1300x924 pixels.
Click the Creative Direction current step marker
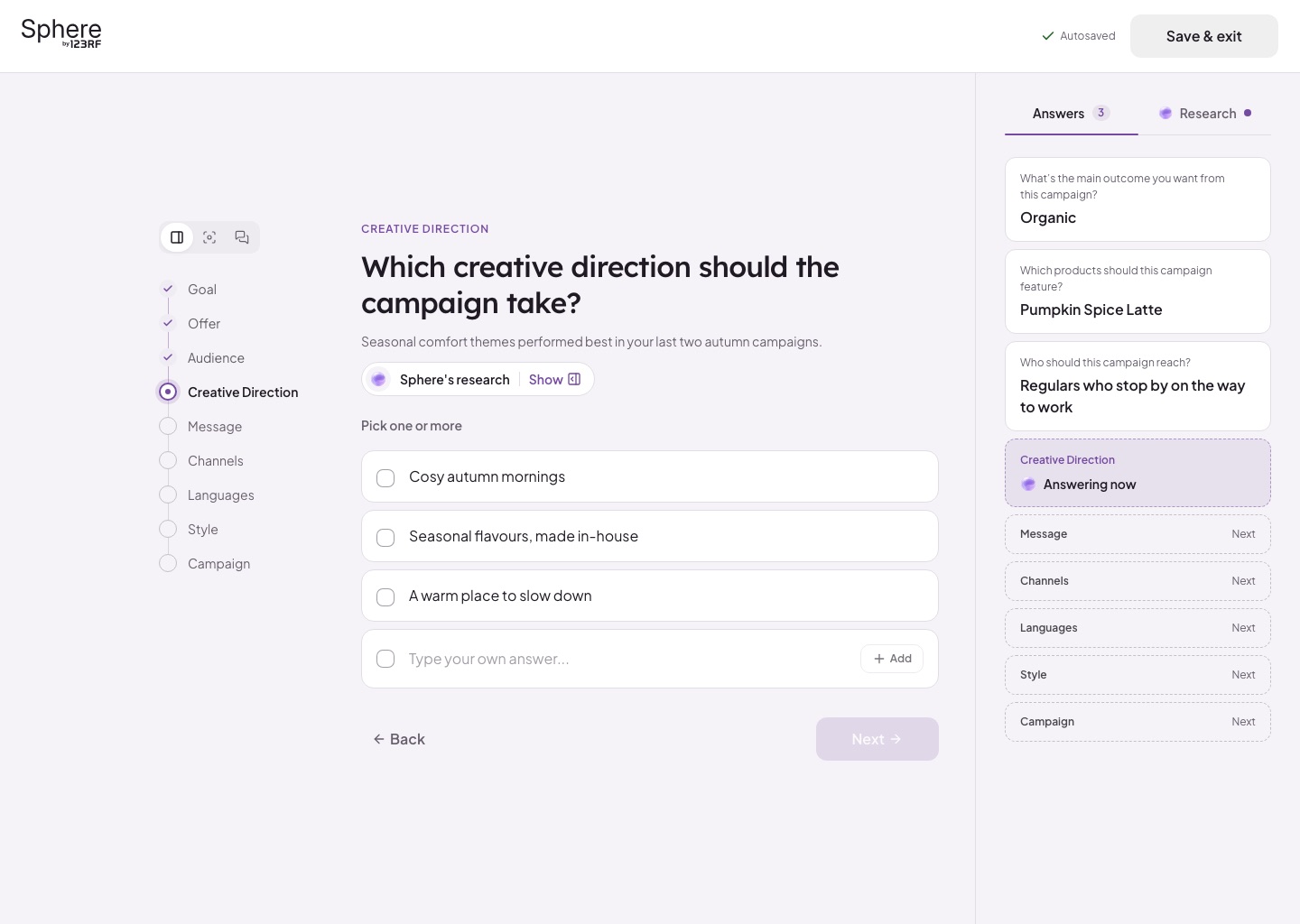168,392
